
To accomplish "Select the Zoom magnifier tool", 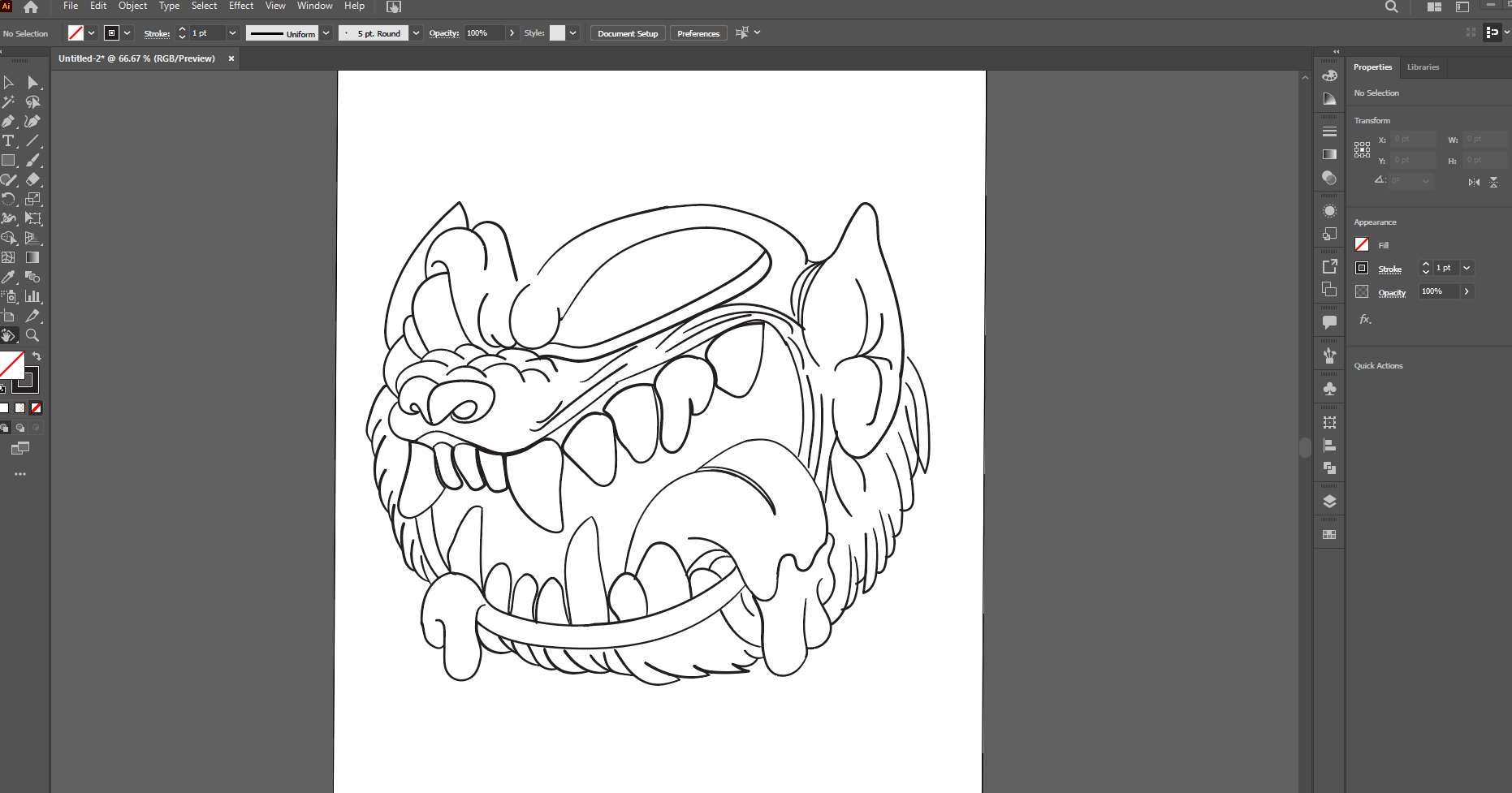I will (x=32, y=335).
